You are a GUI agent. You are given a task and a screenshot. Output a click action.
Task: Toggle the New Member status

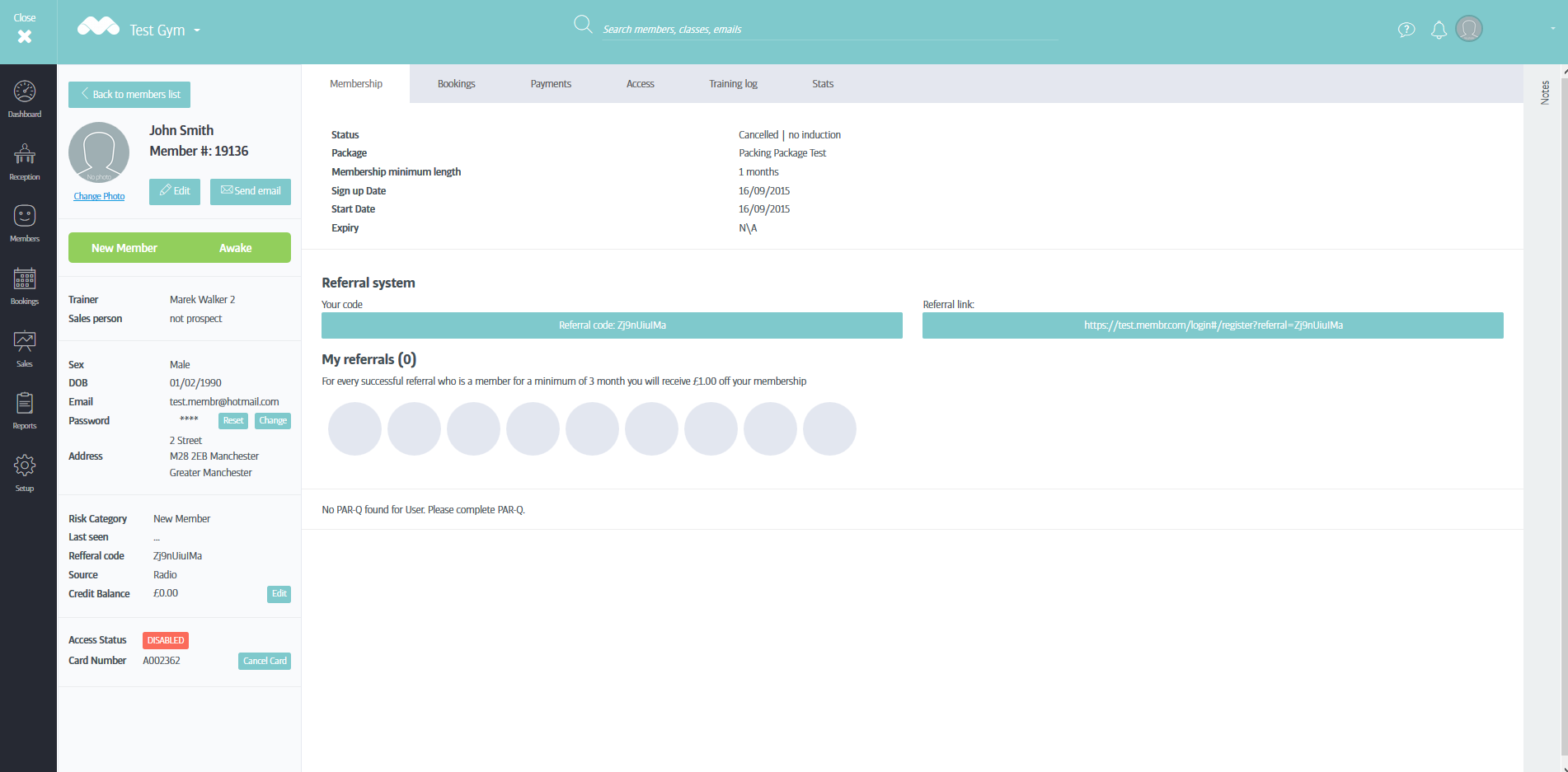click(x=124, y=248)
